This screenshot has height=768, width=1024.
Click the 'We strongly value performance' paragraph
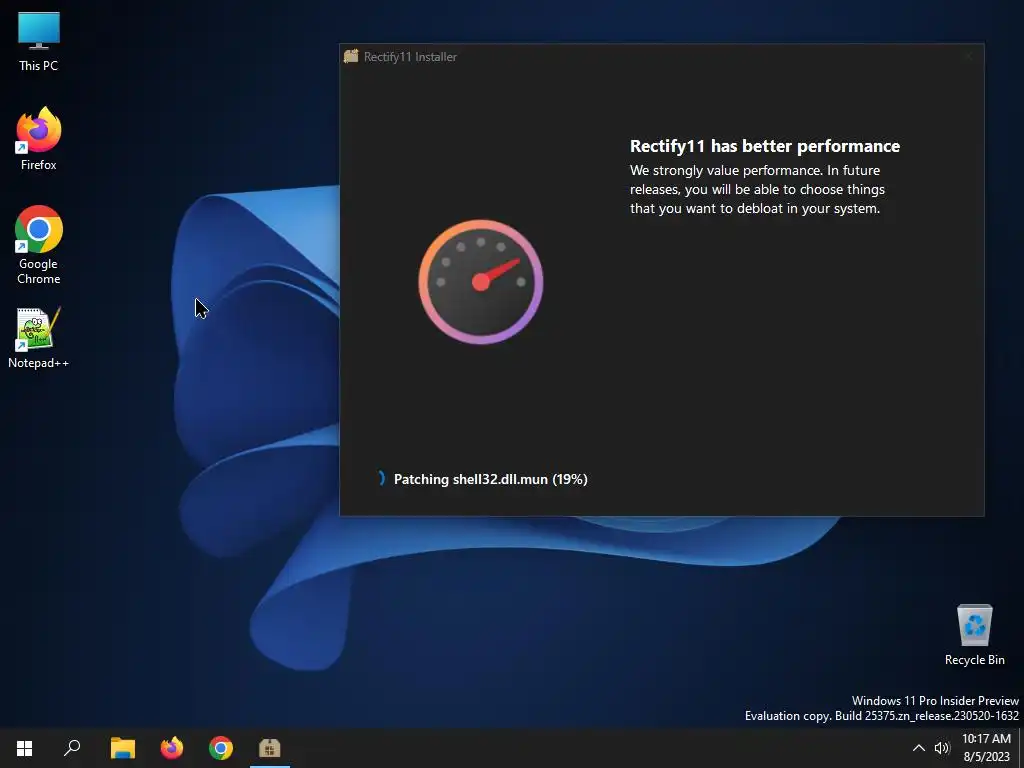(x=758, y=189)
